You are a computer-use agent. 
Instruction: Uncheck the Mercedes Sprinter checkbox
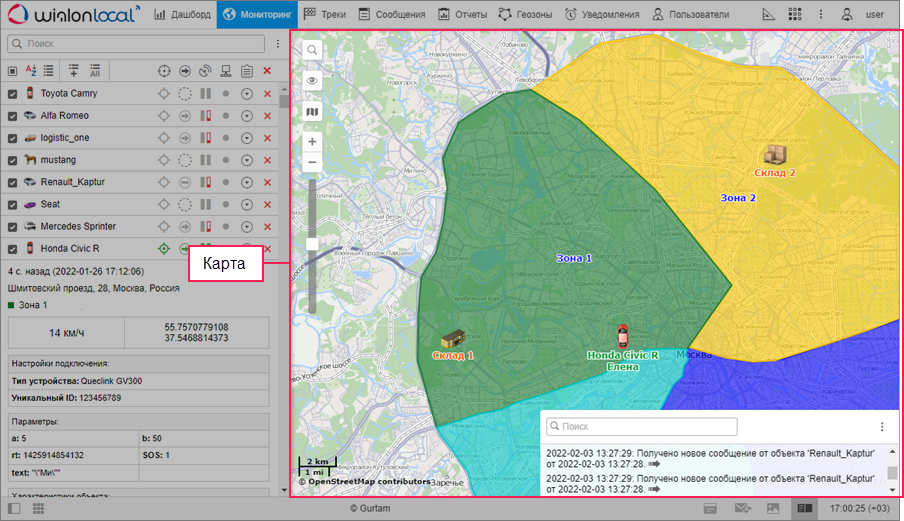coord(12,227)
